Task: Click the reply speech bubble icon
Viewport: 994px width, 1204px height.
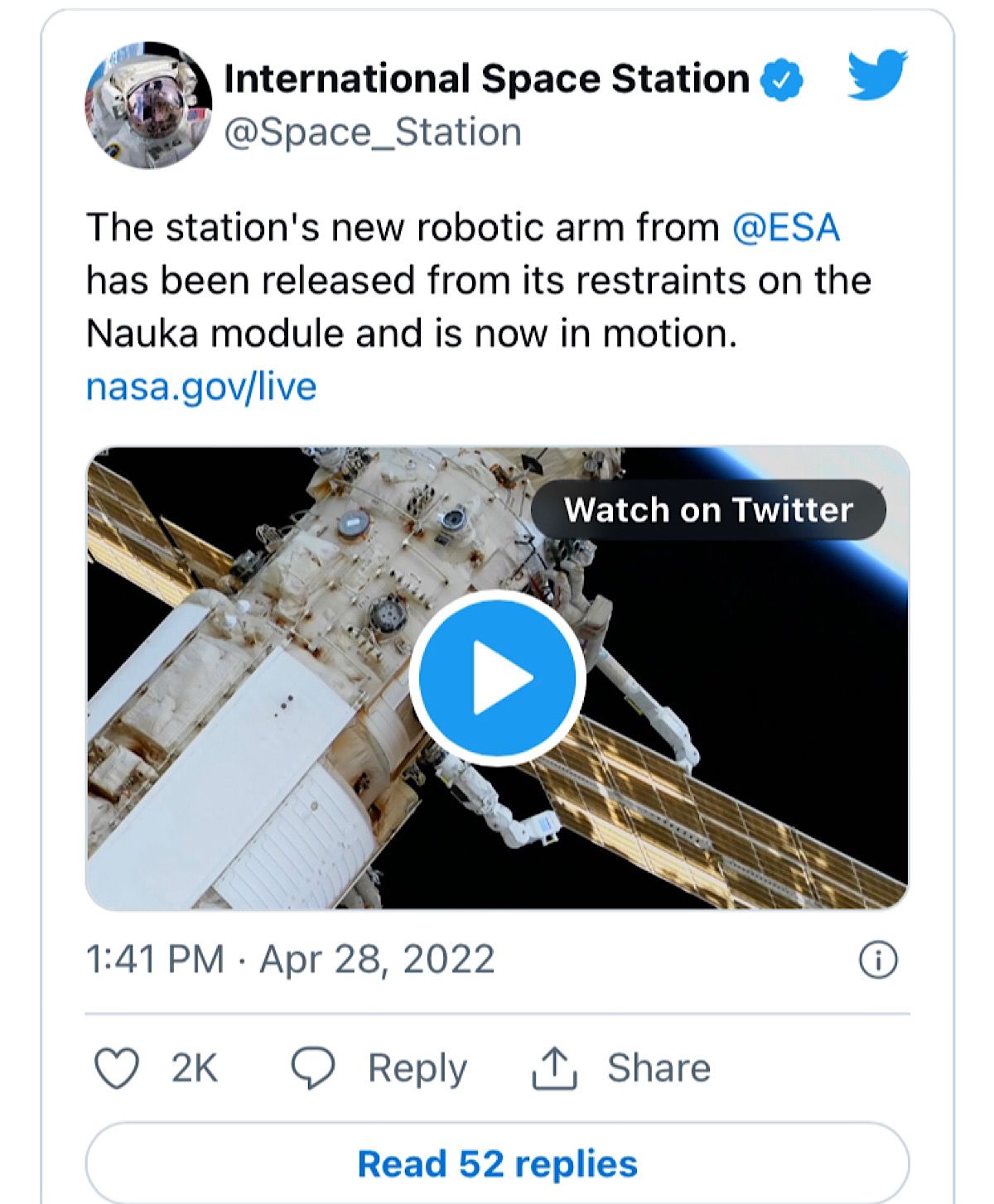Action: coord(313,1067)
